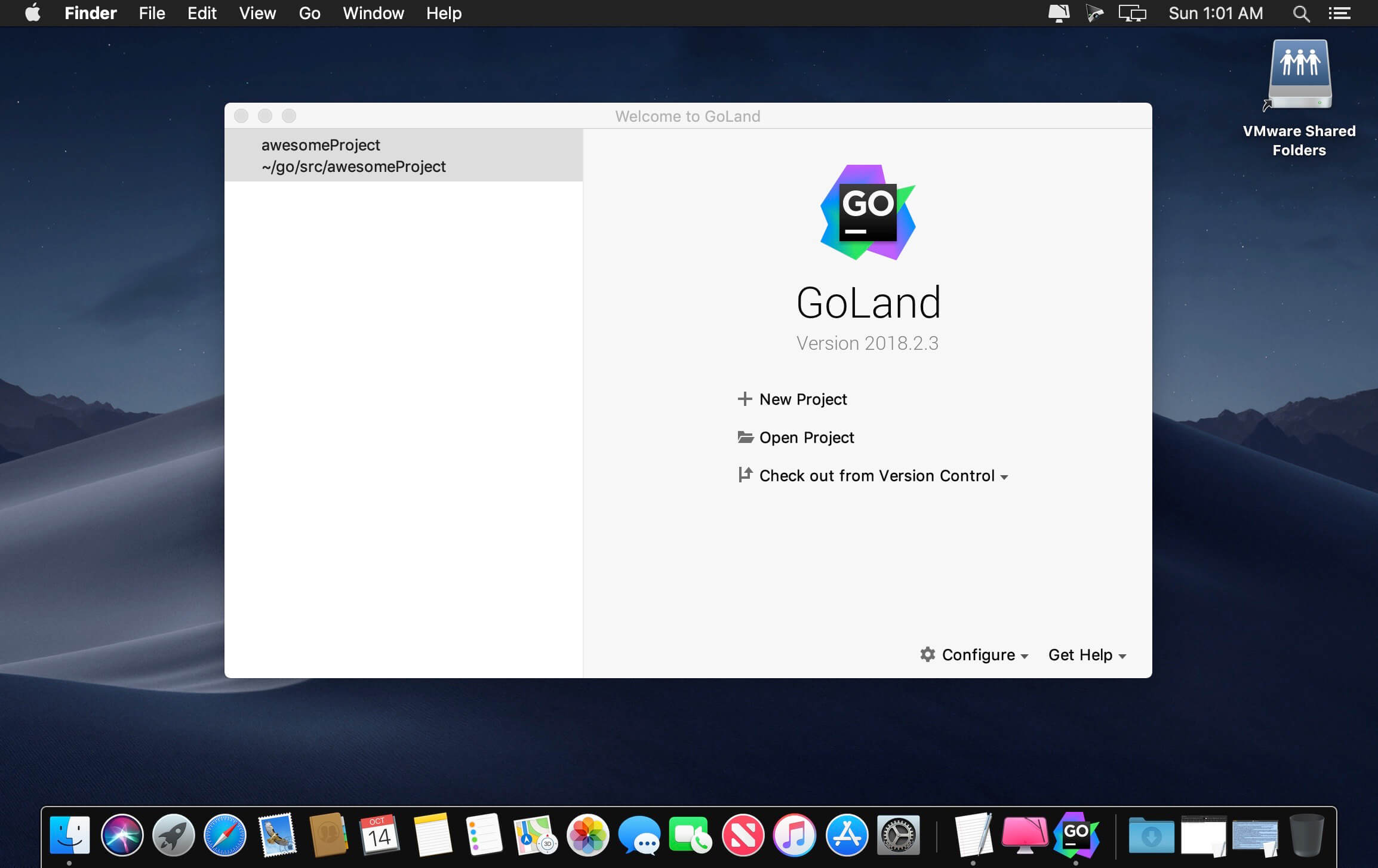Viewport: 1378px width, 868px height.
Task: Click Open Project link
Action: click(x=806, y=437)
